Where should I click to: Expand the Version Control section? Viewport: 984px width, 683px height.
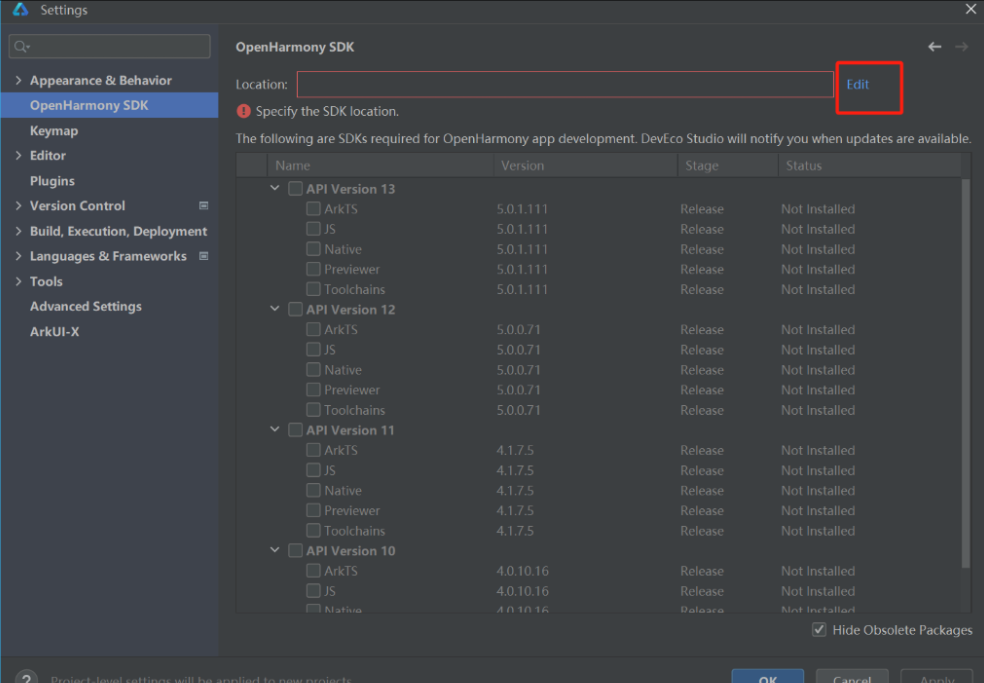(18, 205)
